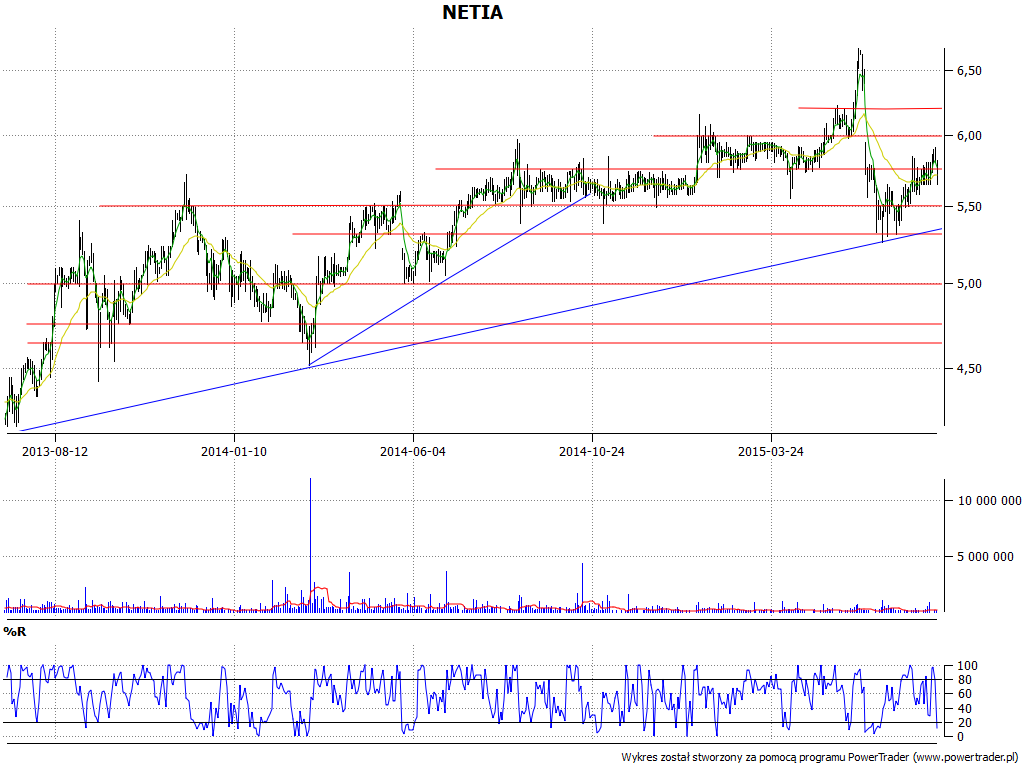This screenshot has height=768, width=1024.
Task: Click the 5,00 price axis label
Action: 969,283
